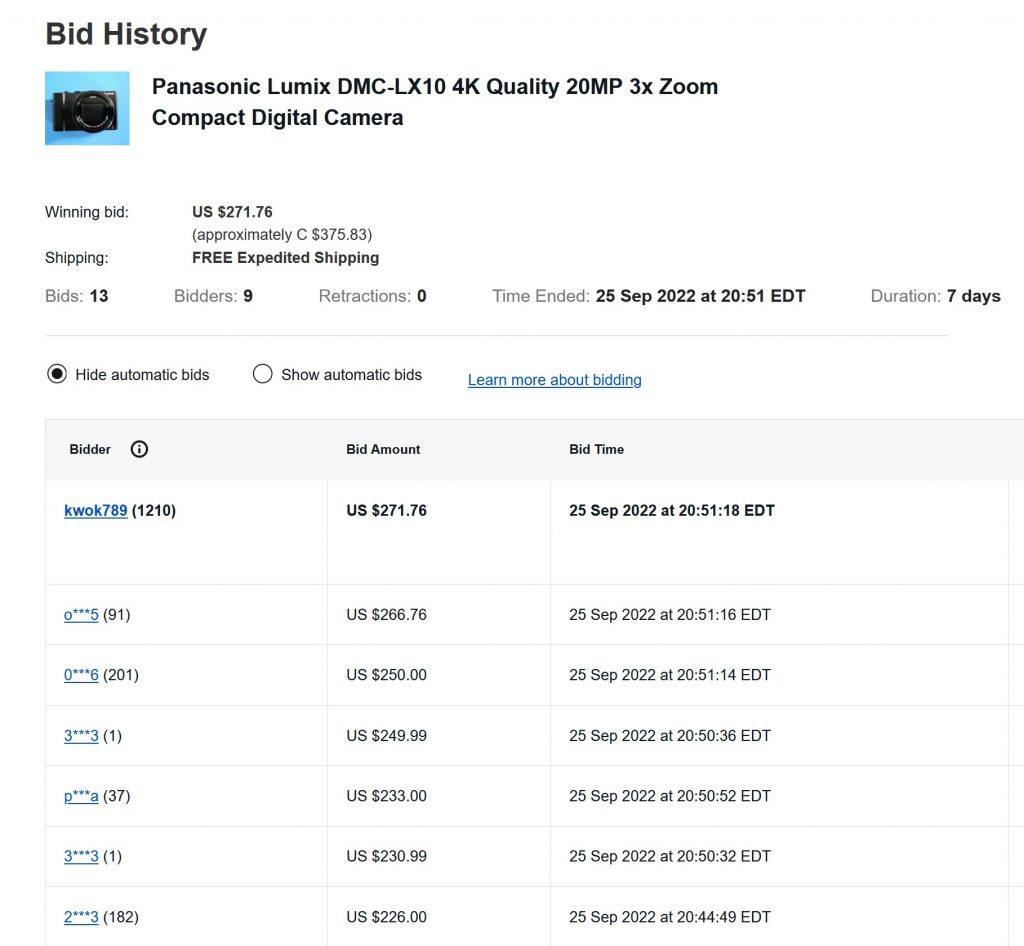Open winning bidder kwok789's profile link

(x=95, y=511)
